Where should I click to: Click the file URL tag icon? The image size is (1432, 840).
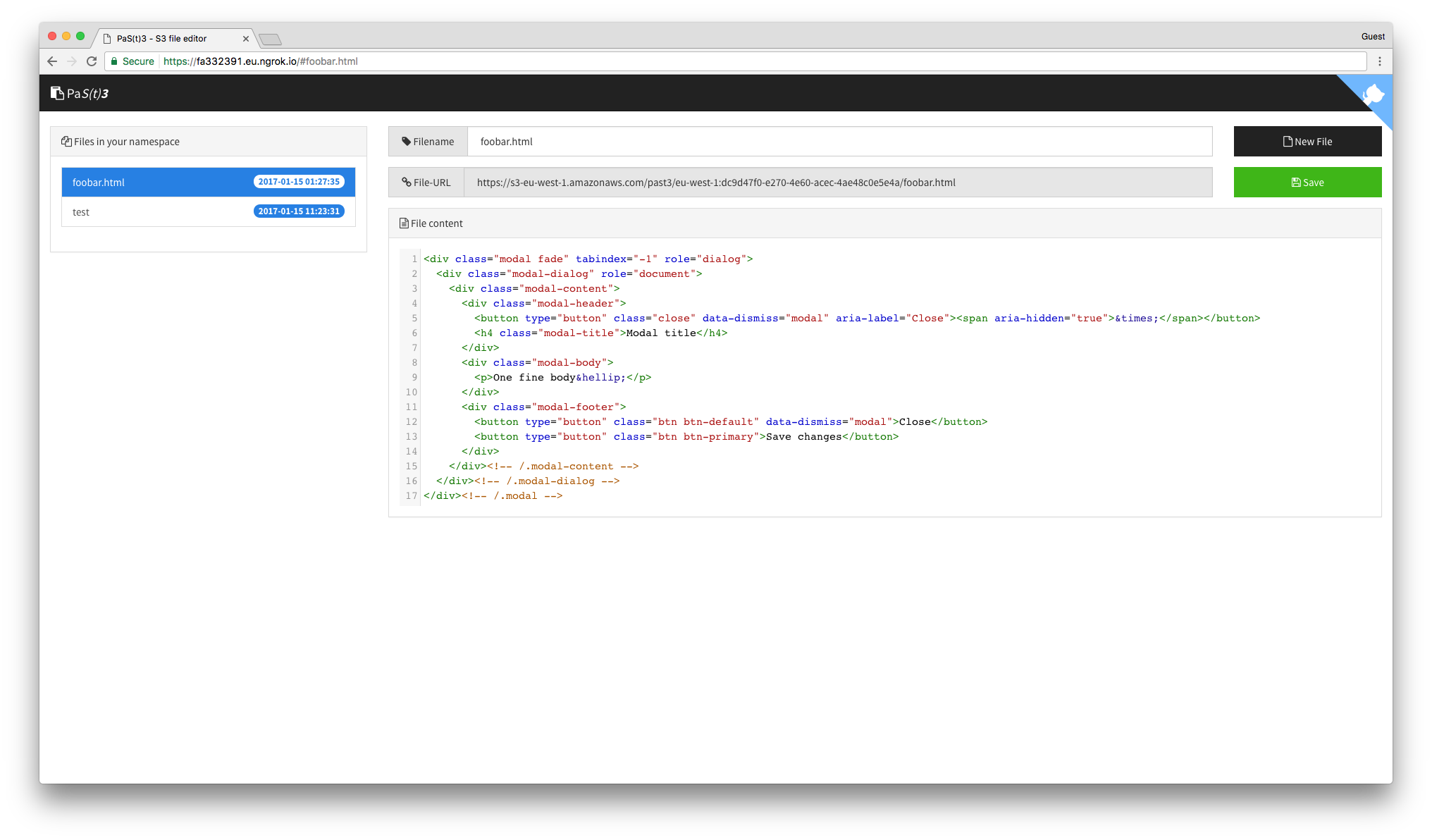coord(407,182)
